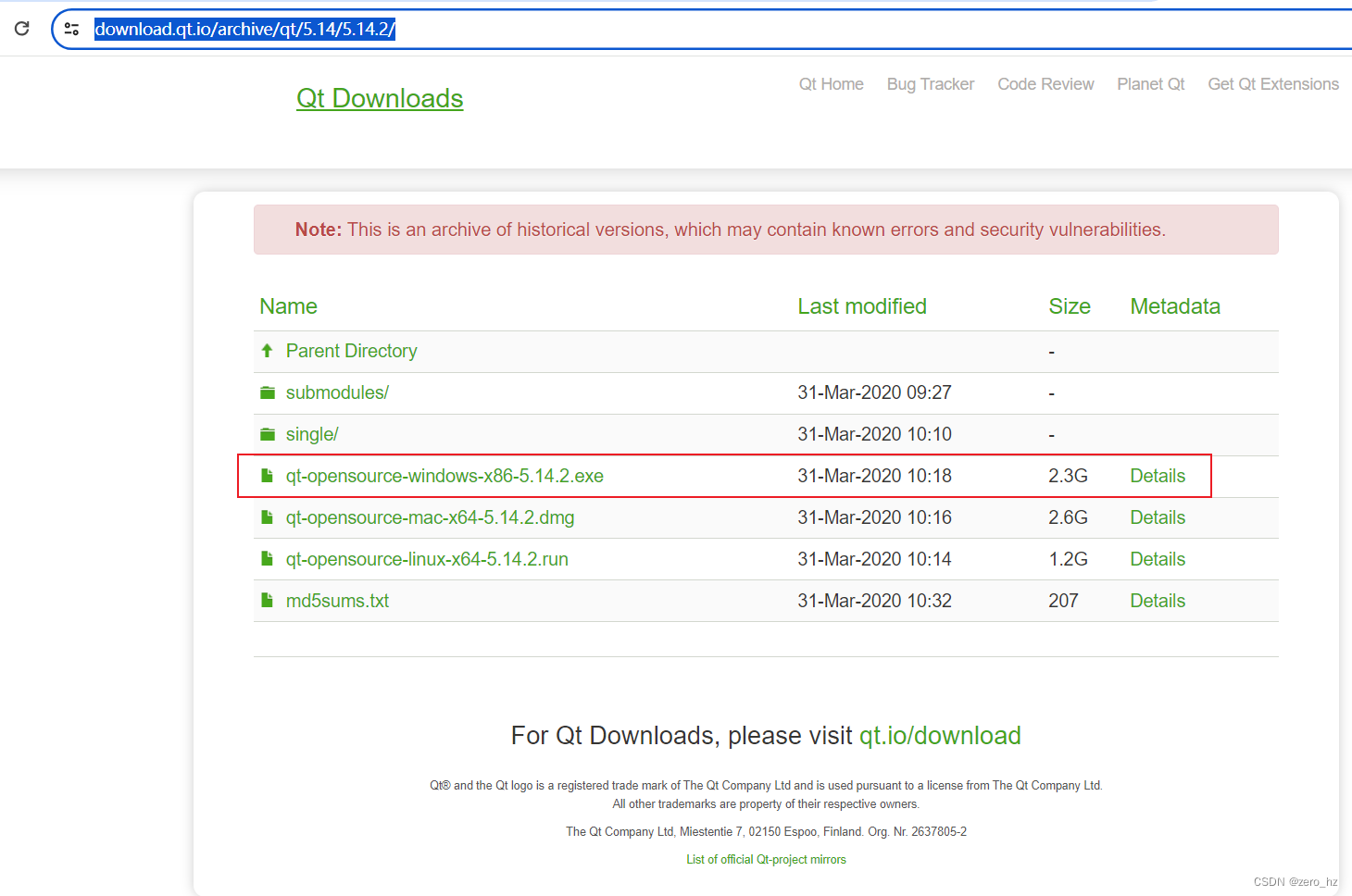Open Code Review nav link
This screenshot has height=896, width=1352.
(x=1045, y=84)
